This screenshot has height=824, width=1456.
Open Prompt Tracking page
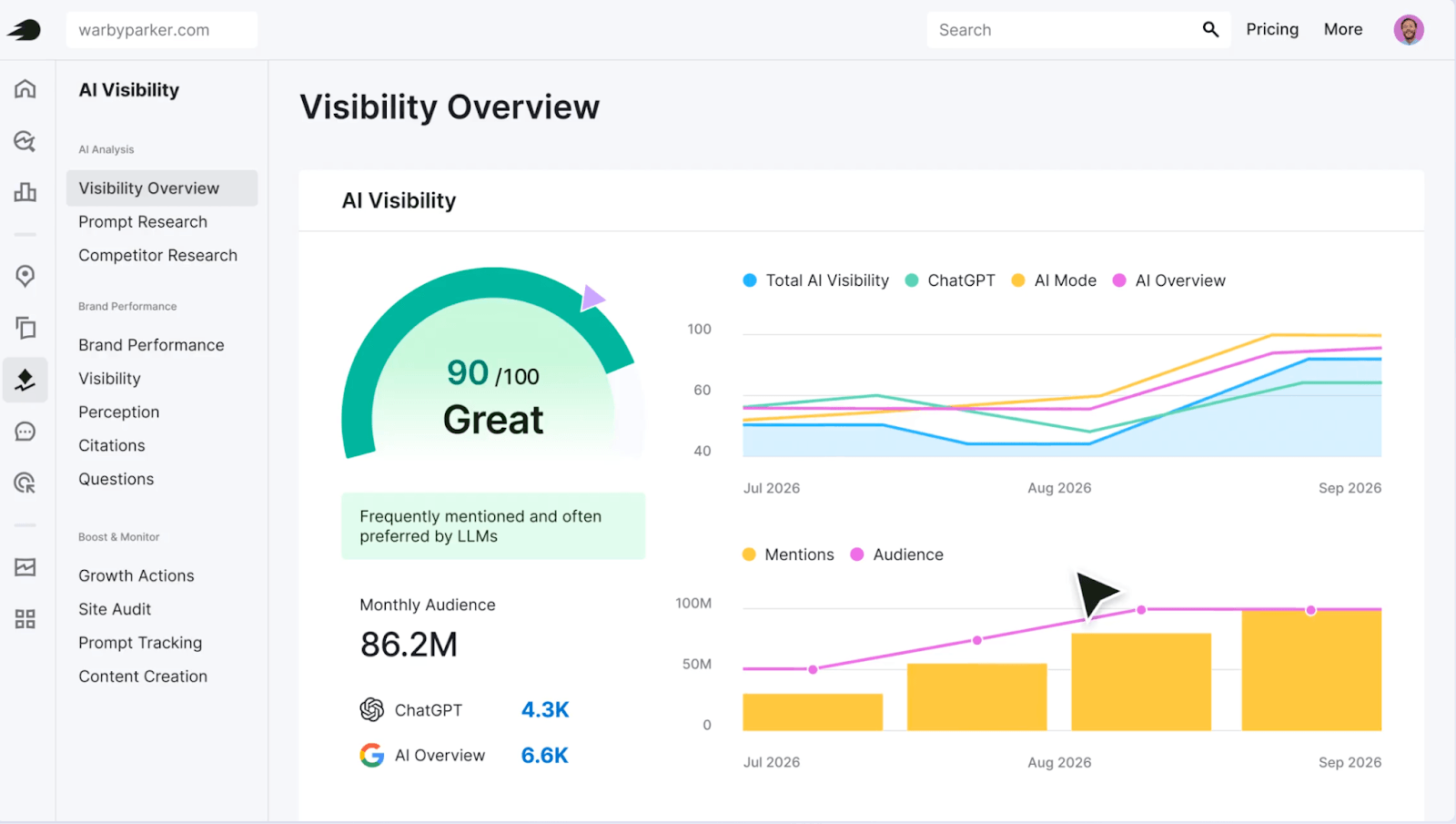click(x=140, y=643)
